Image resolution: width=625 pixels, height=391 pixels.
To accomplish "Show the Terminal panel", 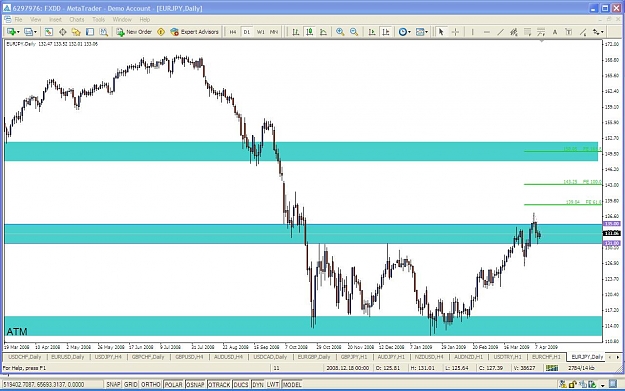I will pyautogui.click(x=90, y=32).
